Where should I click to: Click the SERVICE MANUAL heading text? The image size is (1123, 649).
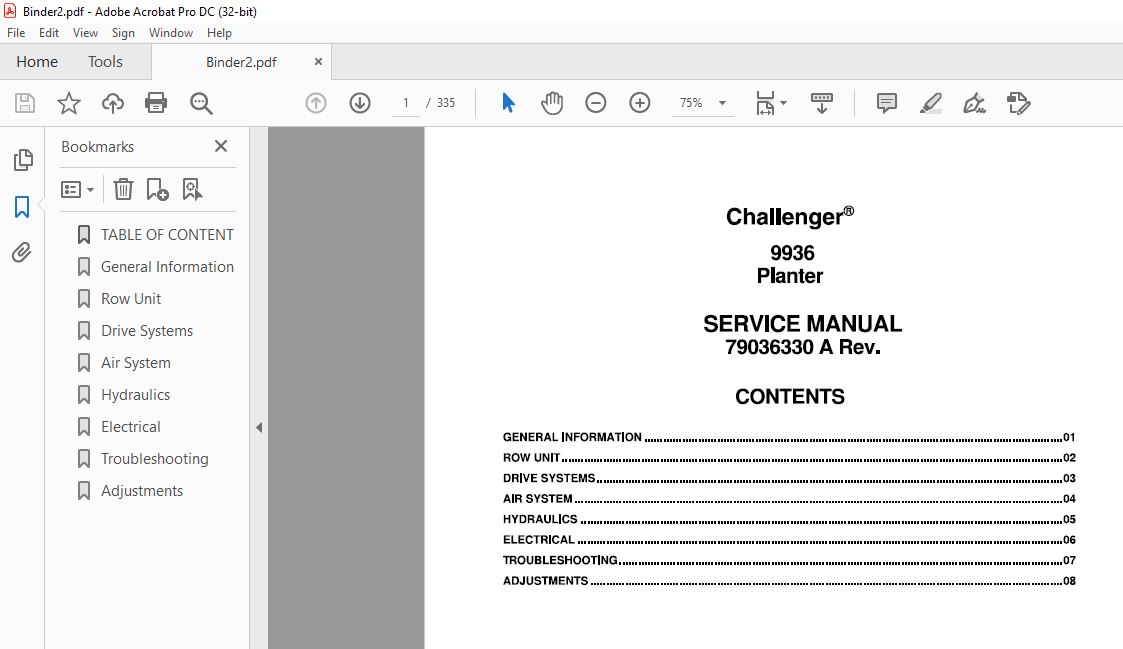pos(802,324)
